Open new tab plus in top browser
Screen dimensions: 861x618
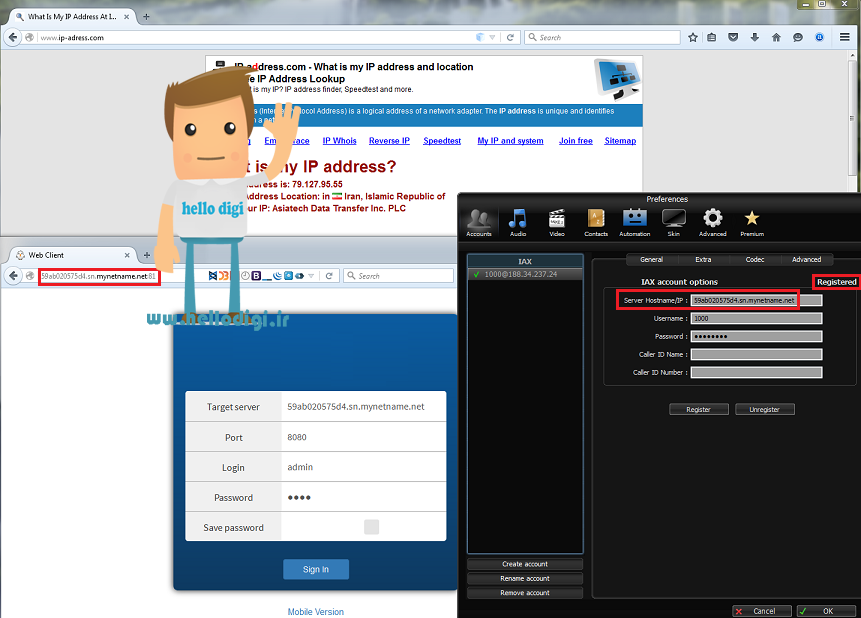point(146,16)
